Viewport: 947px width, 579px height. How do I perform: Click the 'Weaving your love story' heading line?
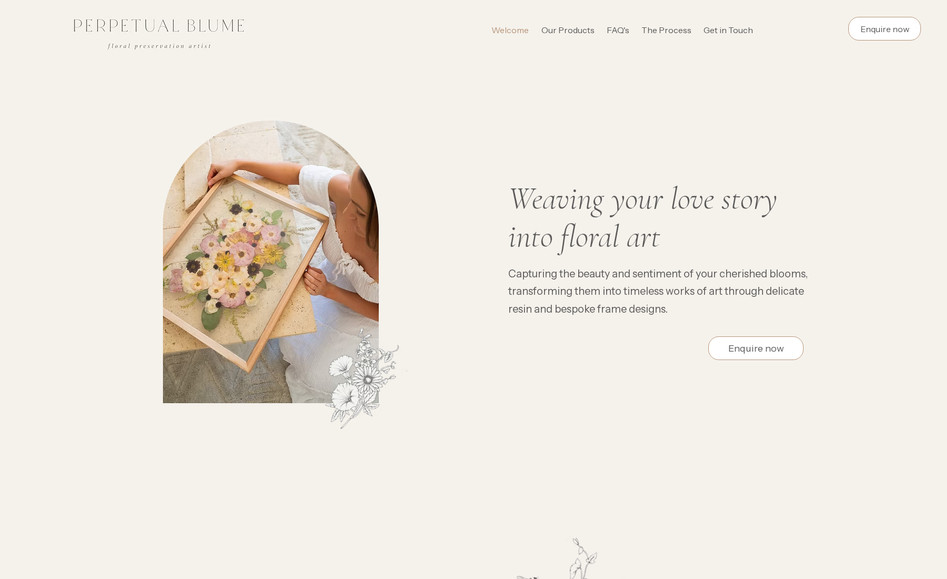pos(643,200)
